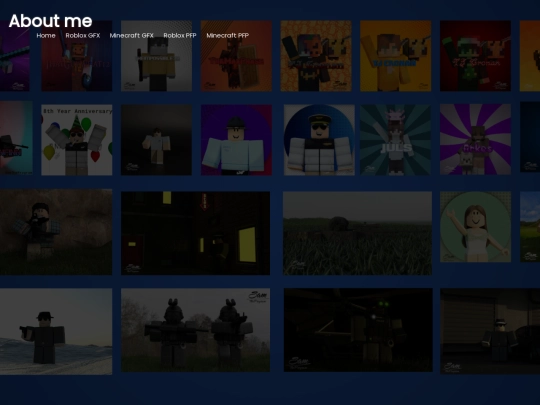The height and width of the screenshot is (405, 540).
Task: Open the man in suit by garage render
Action: 490,331
